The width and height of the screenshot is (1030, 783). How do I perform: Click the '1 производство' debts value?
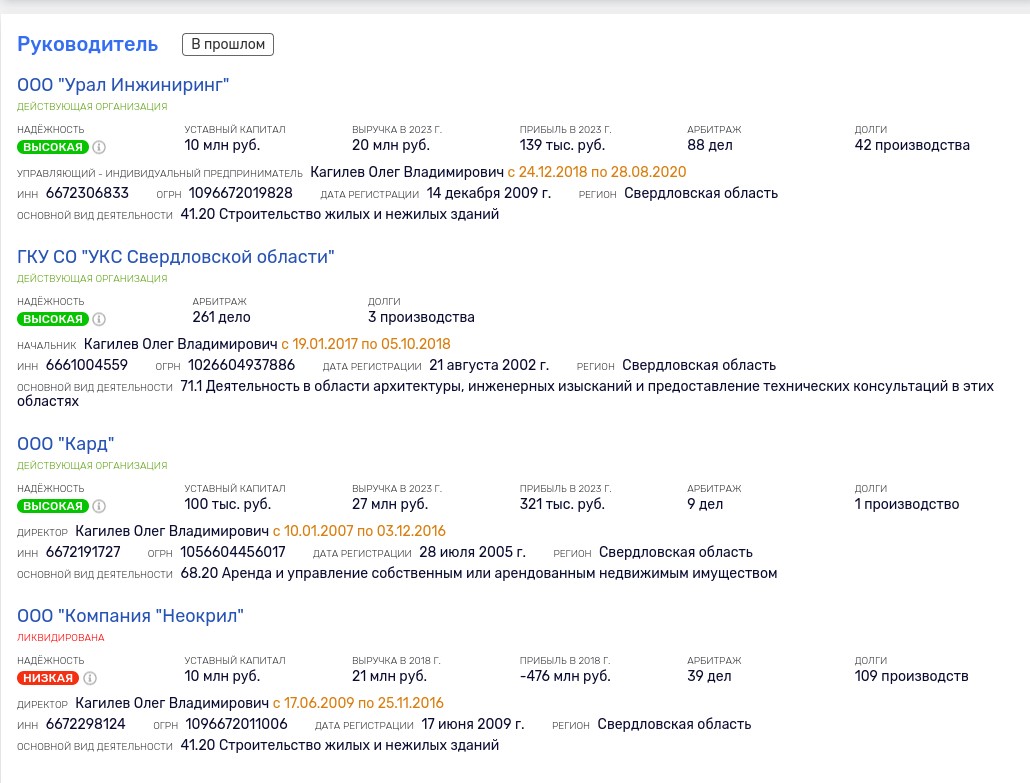click(x=907, y=504)
